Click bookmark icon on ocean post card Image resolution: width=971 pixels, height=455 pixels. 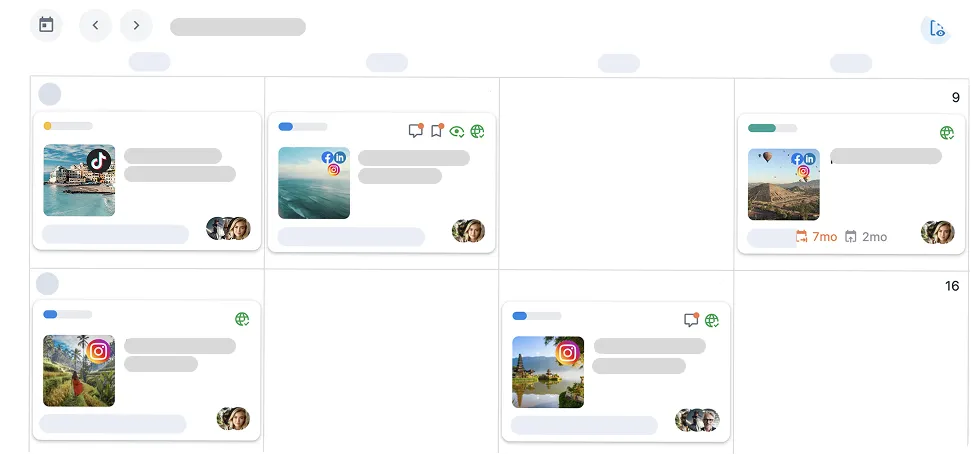[437, 131]
